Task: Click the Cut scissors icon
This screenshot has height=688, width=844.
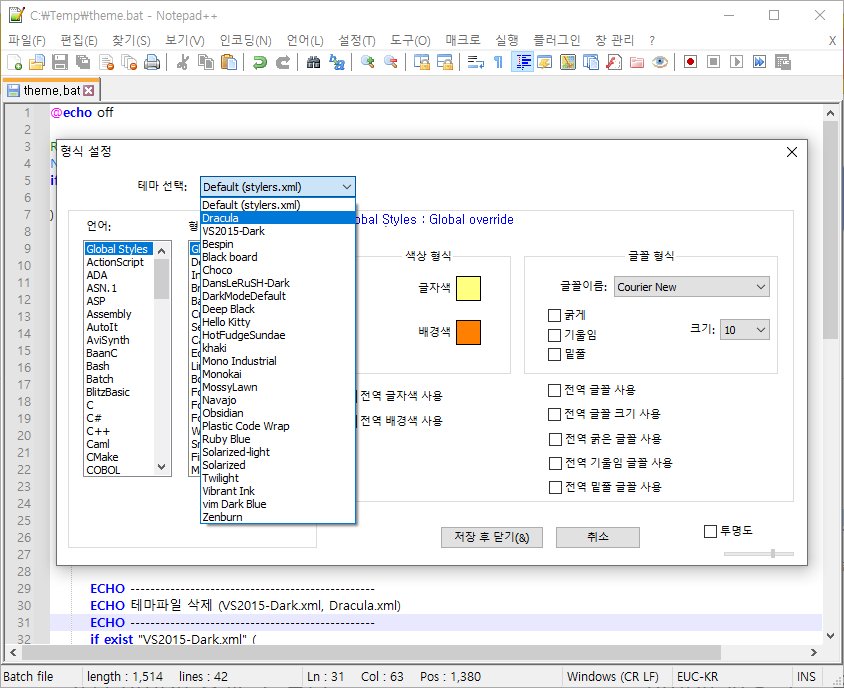Action: tap(182, 62)
